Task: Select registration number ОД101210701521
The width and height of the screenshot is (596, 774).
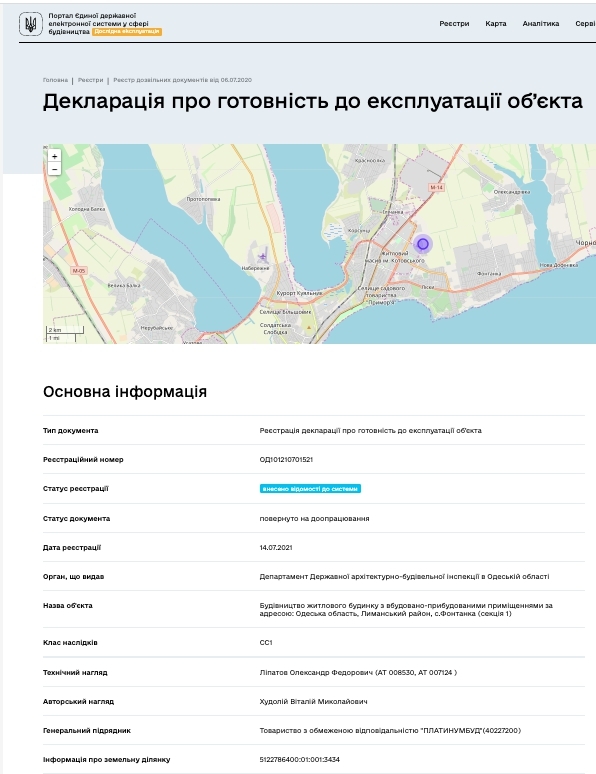Action: click(x=286, y=460)
